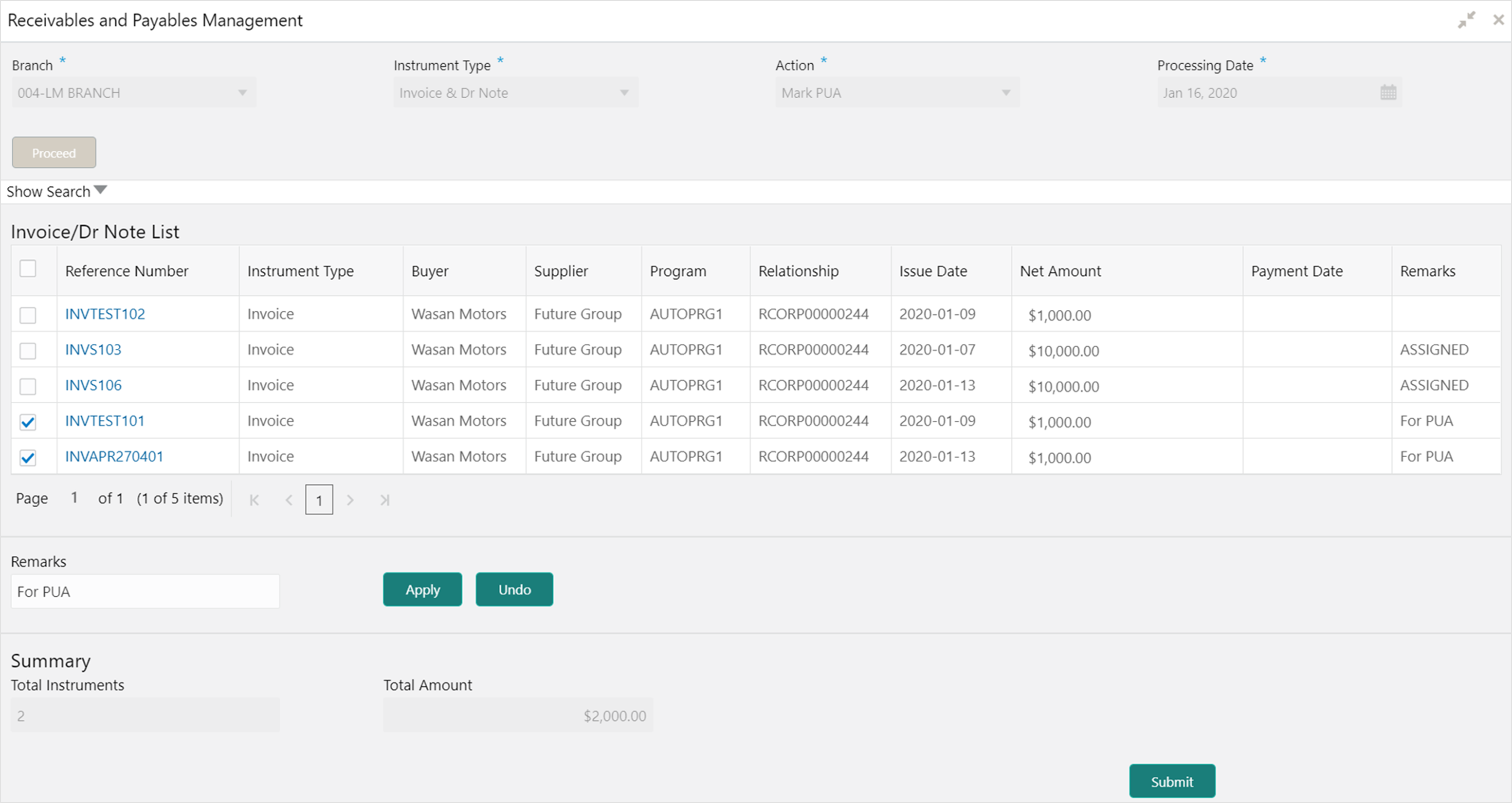The image size is (1512, 803).
Task: Click the previous page navigation icon
Action: (x=288, y=499)
